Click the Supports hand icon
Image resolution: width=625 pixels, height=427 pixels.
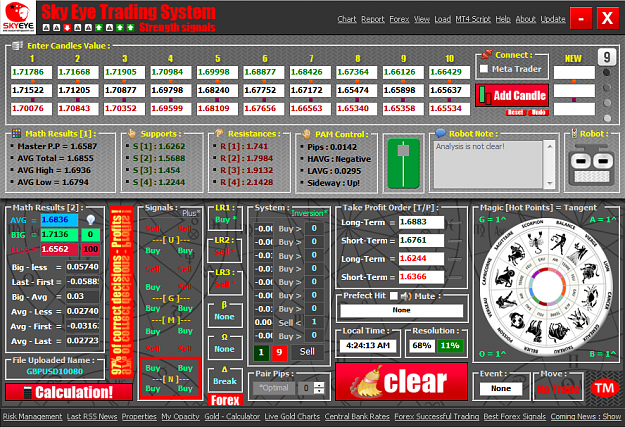click(x=132, y=133)
